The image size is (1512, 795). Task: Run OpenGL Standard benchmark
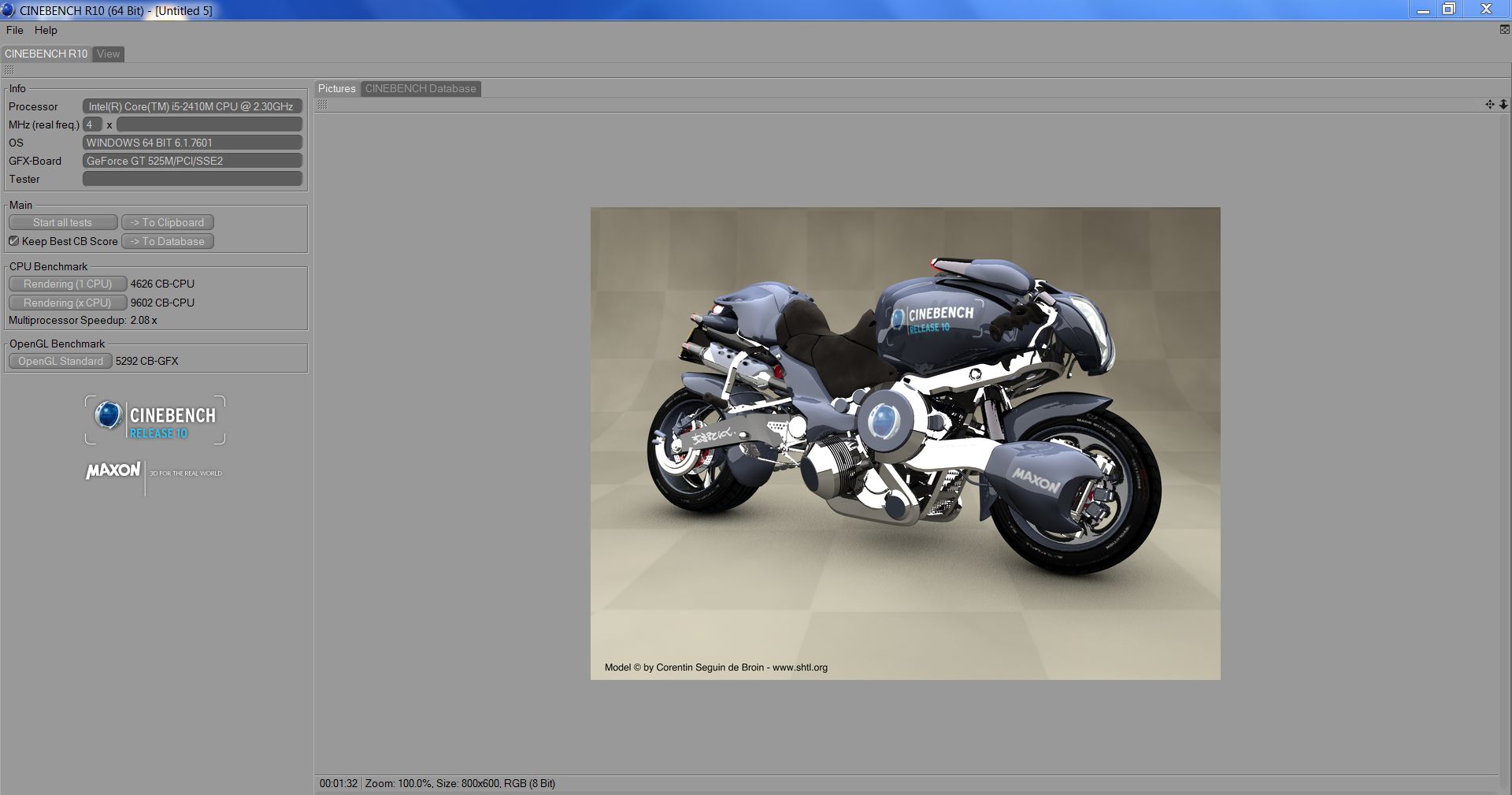61,361
